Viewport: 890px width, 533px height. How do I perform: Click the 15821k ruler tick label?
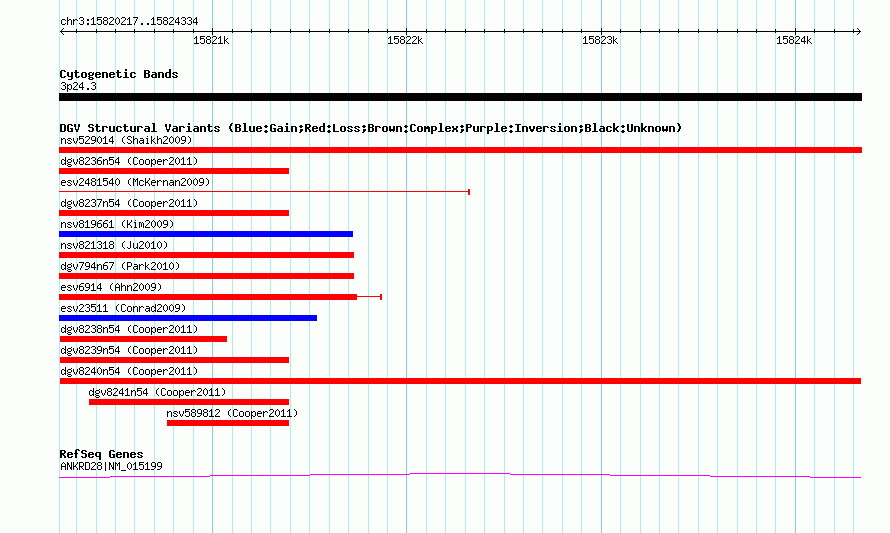point(211,41)
